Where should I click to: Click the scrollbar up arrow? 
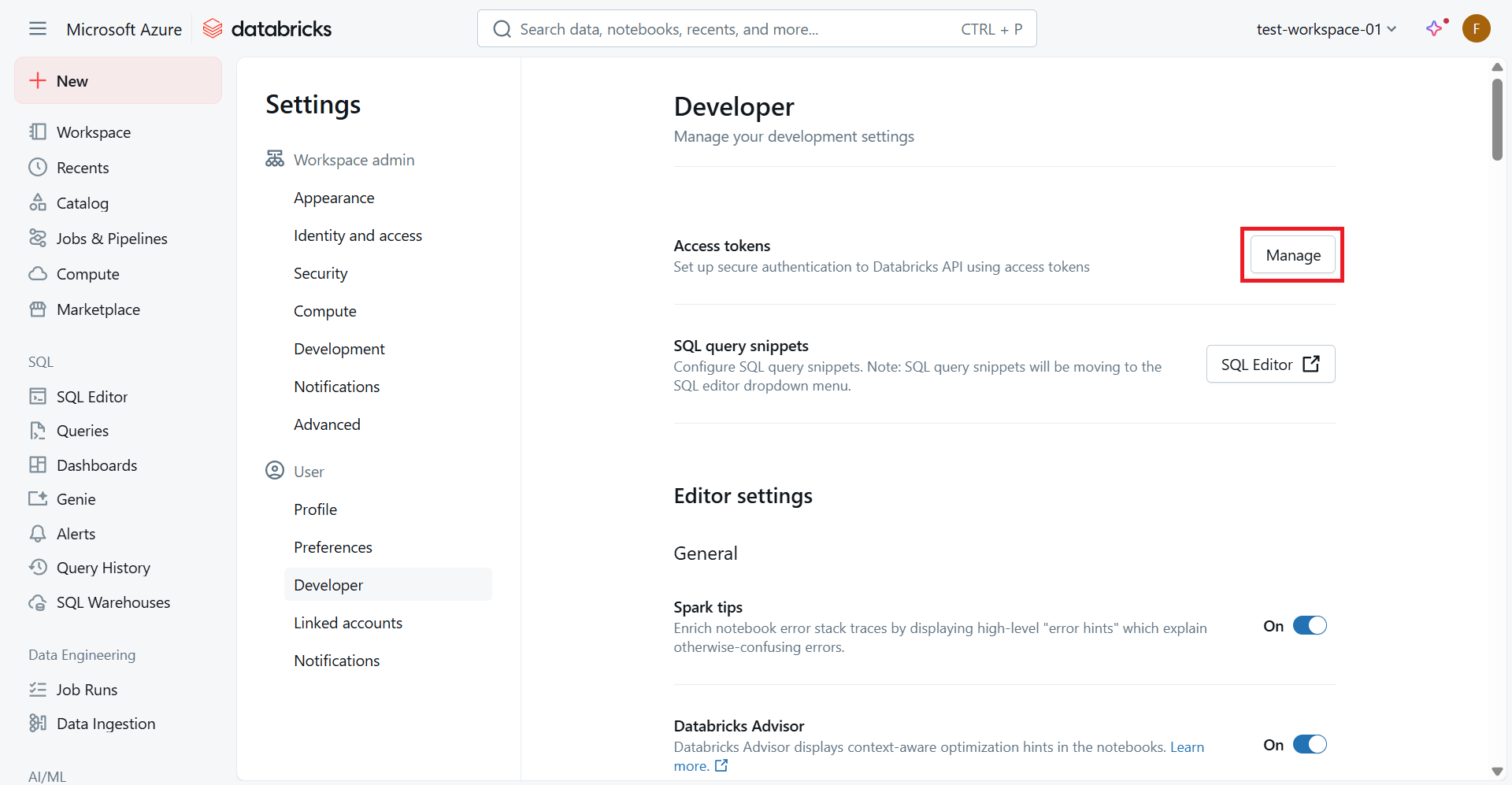tap(1497, 67)
